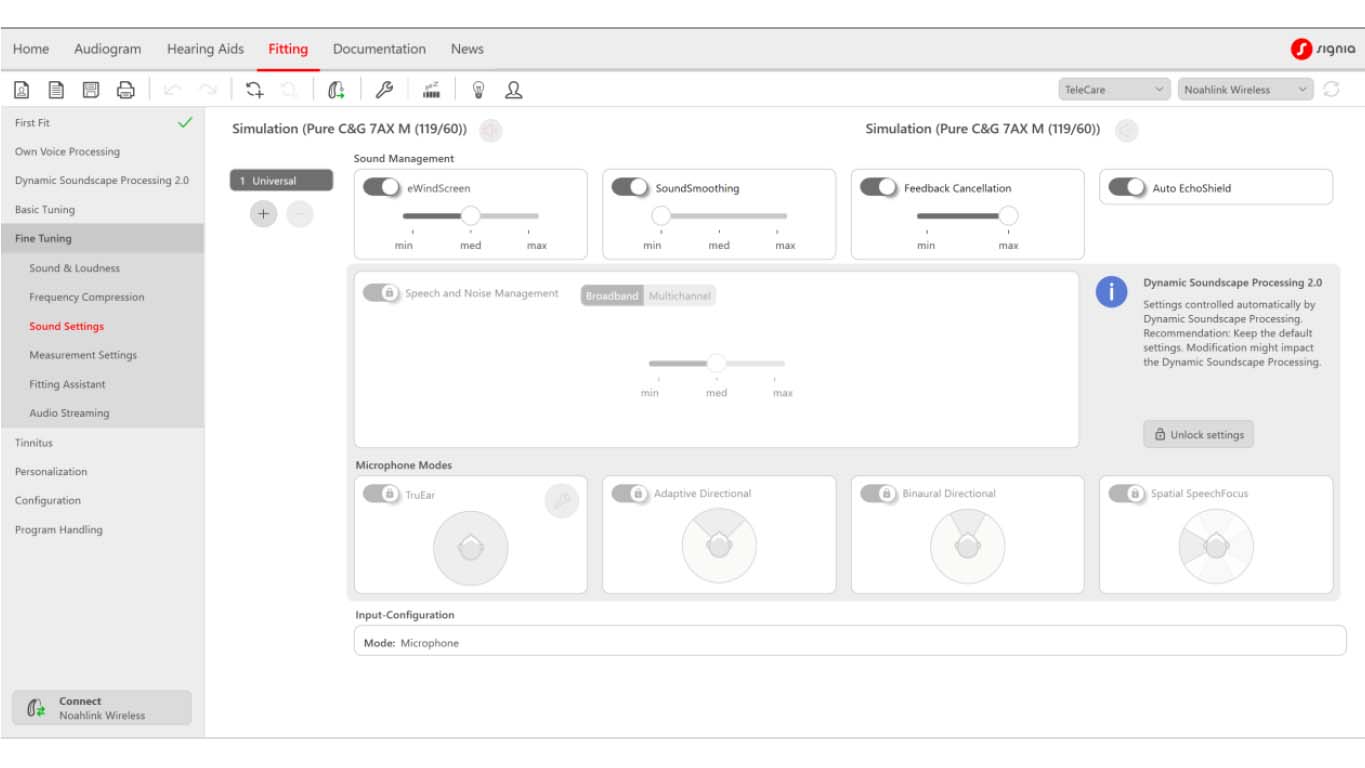The height and width of the screenshot is (768, 1365).
Task: Turn off the Auto EchoShield switch
Action: 1127,187
